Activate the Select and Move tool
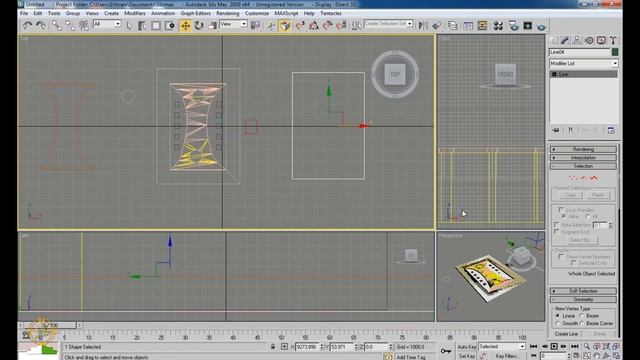 pyautogui.click(x=185, y=26)
